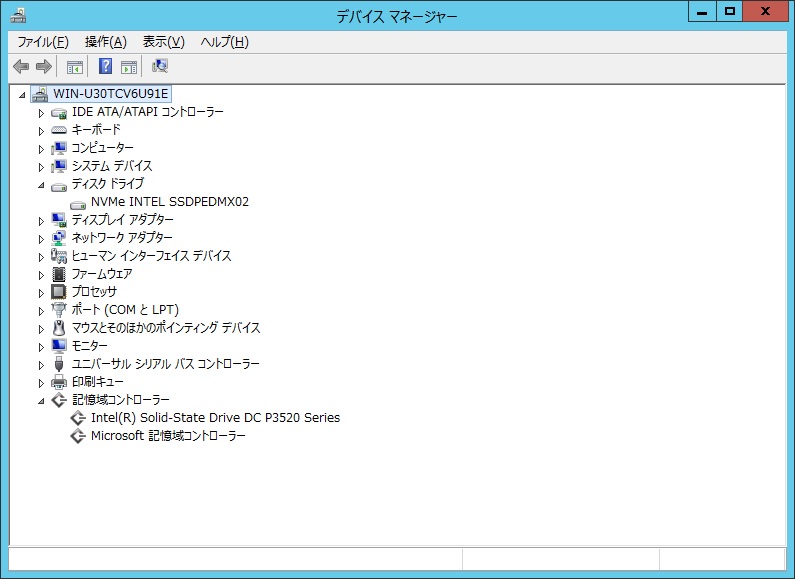Click the NVMe INTEL SSDPEDMX02 disk icon
795x579 pixels.
pos(78,202)
